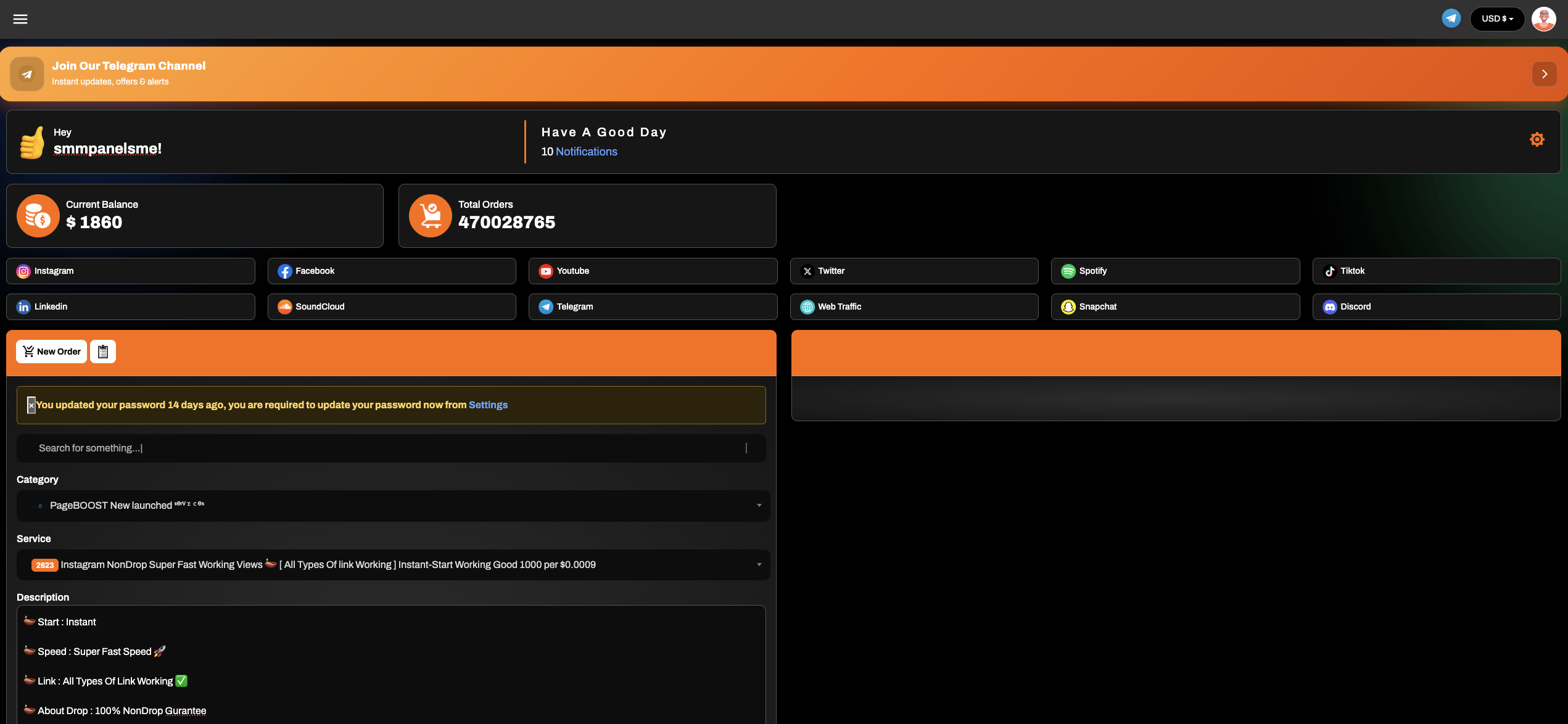Select the Discord category filter
This screenshot has width=1568, height=724.
pos(1436,307)
